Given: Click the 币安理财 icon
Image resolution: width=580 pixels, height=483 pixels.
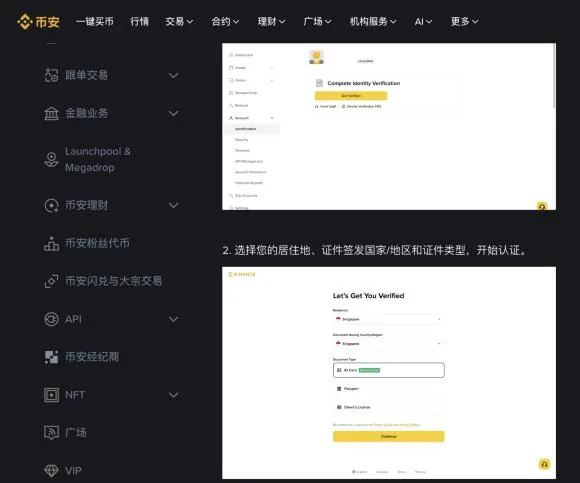Looking at the screenshot, I should pyautogui.click(x=51, y=205).
